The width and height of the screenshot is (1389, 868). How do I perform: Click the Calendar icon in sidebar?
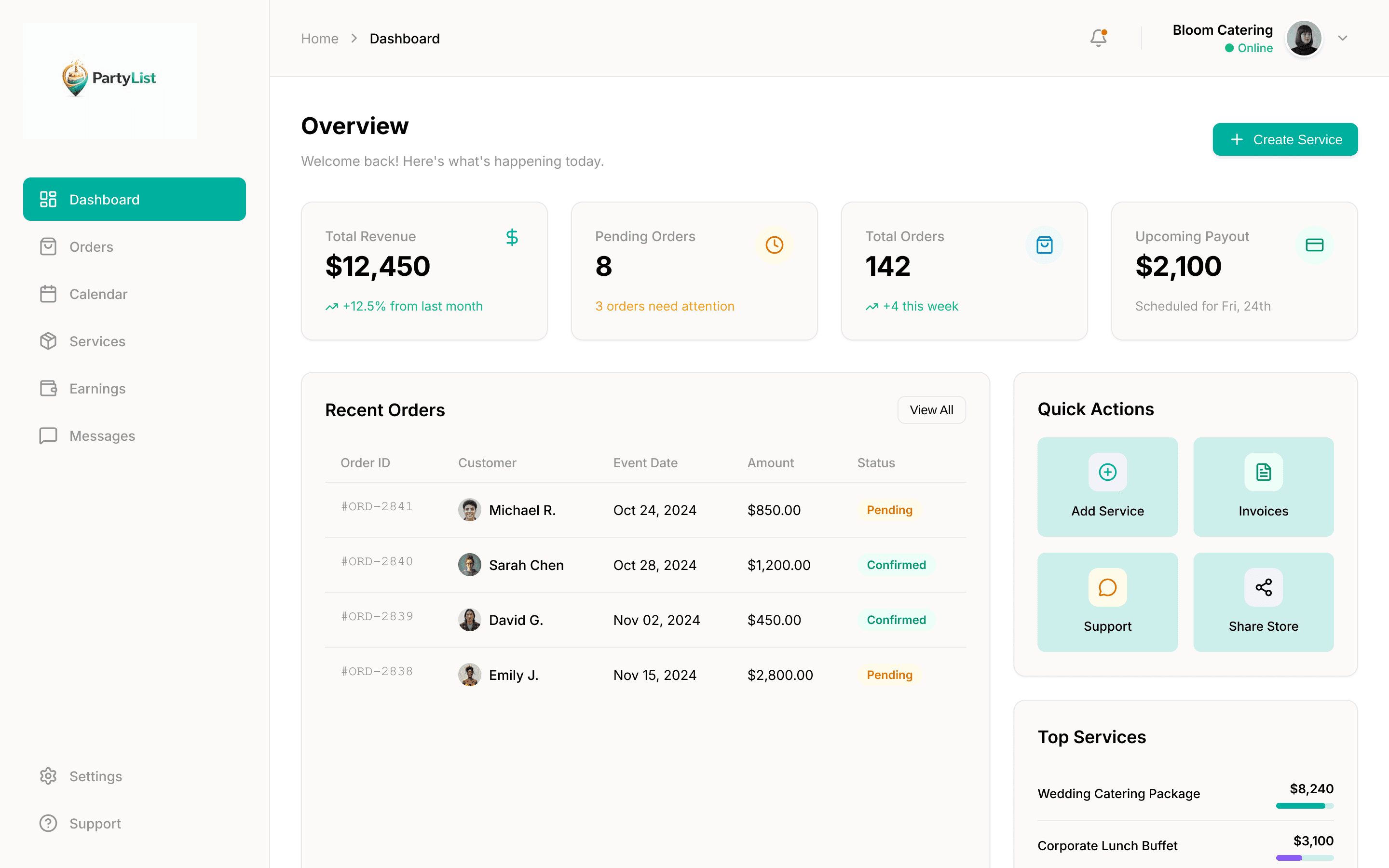(x=48, y=294)
